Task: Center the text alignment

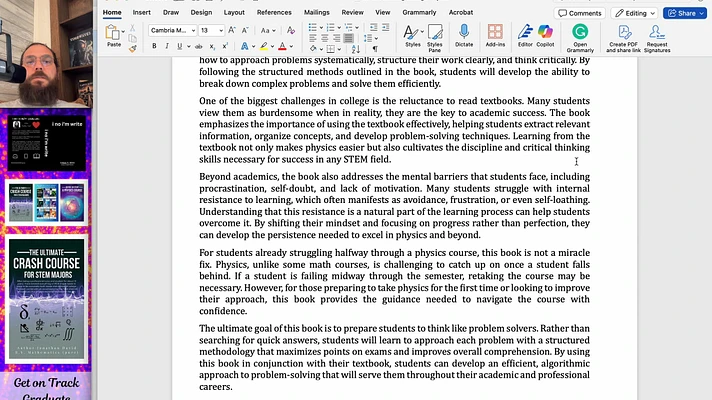Action: (x=324, y=39)
